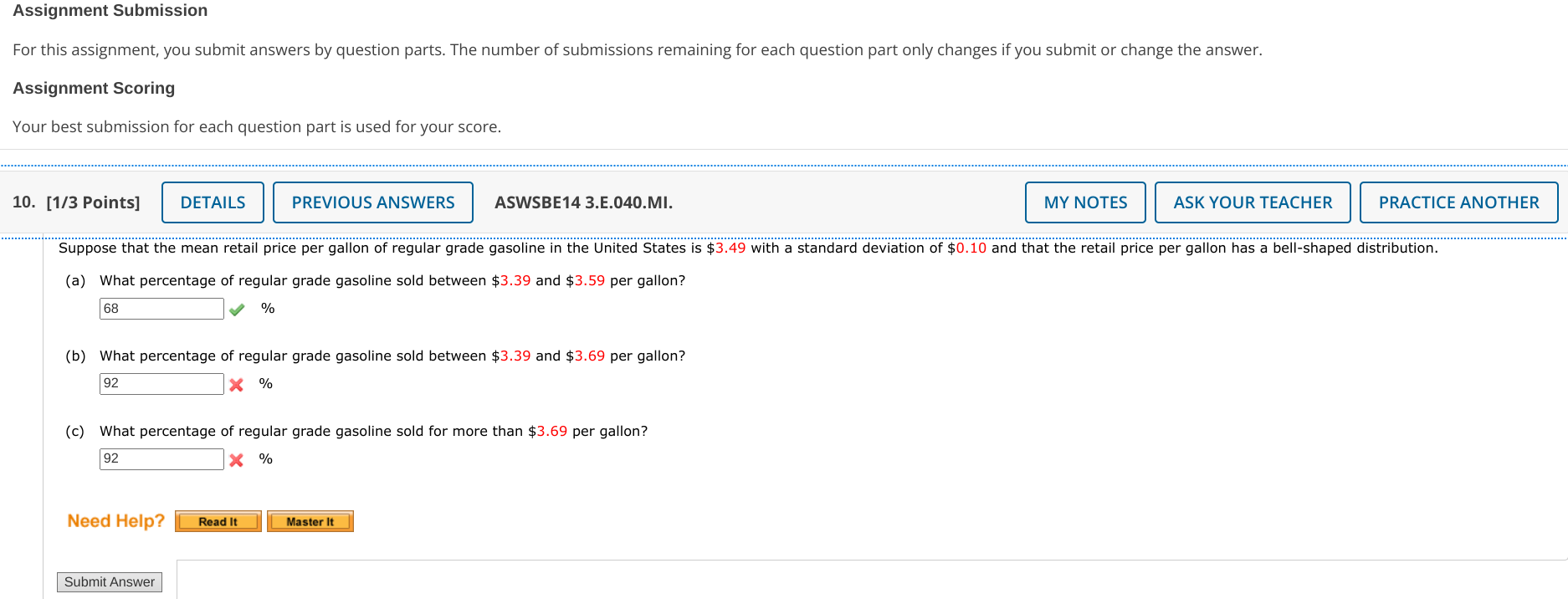The image size is (1568, 599).
Task: Click the question ID ASWSBE14 3.E.040.MI
Action: (x=583, y=202)
